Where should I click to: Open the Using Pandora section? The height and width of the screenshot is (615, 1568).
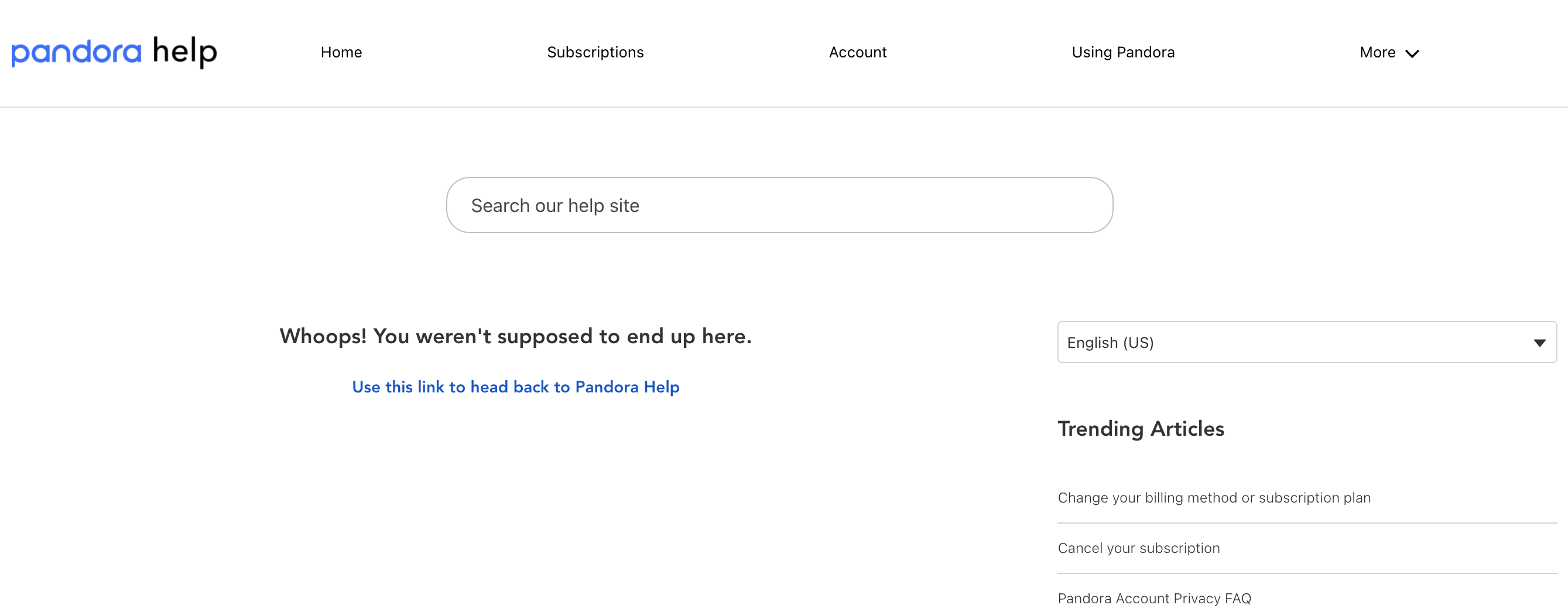pos(1123,52)
